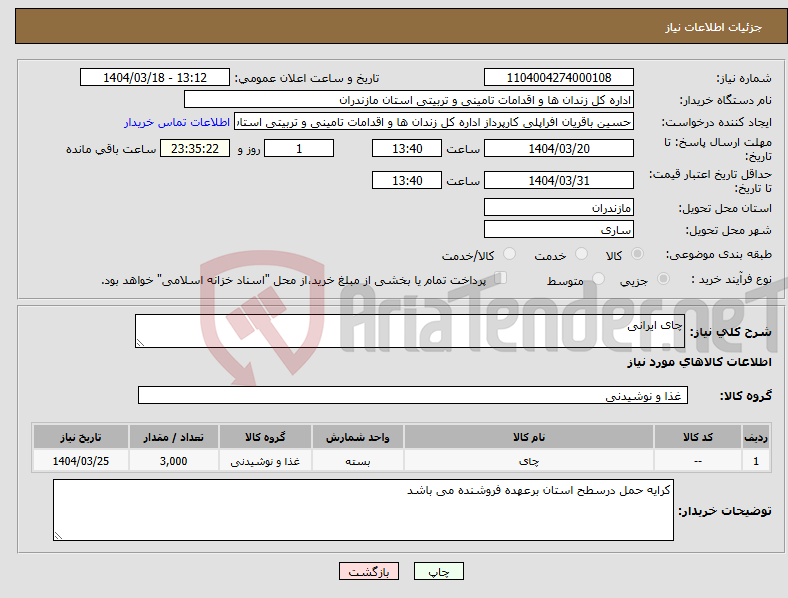This screenshot has height=598, width=788.
Task: Click the need number field 1104004274000108
Action: coord(559,77)
